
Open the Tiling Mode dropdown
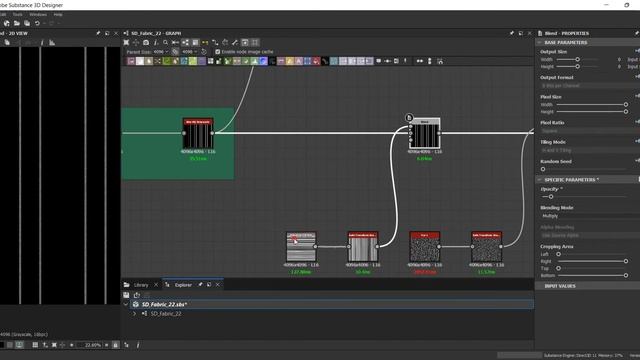click(x=590, y=150)
